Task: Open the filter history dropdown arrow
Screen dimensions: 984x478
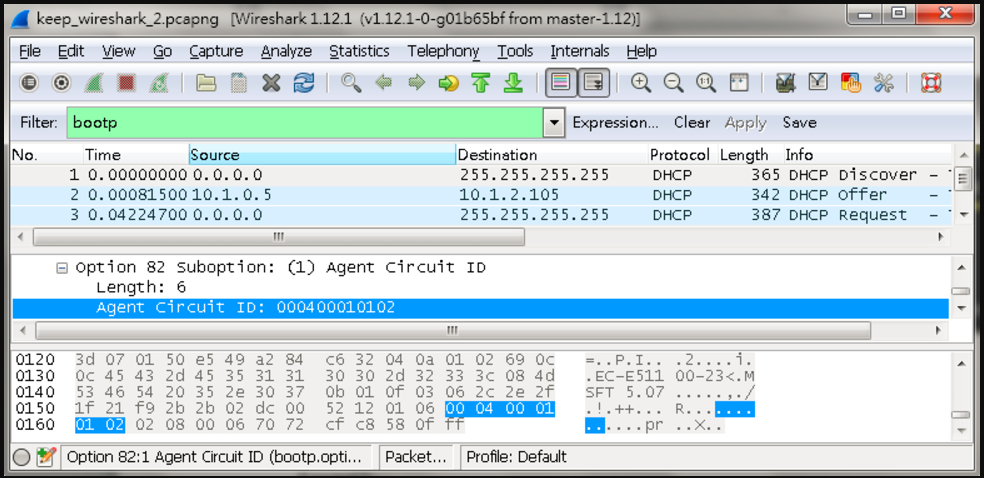Action: 554,122
